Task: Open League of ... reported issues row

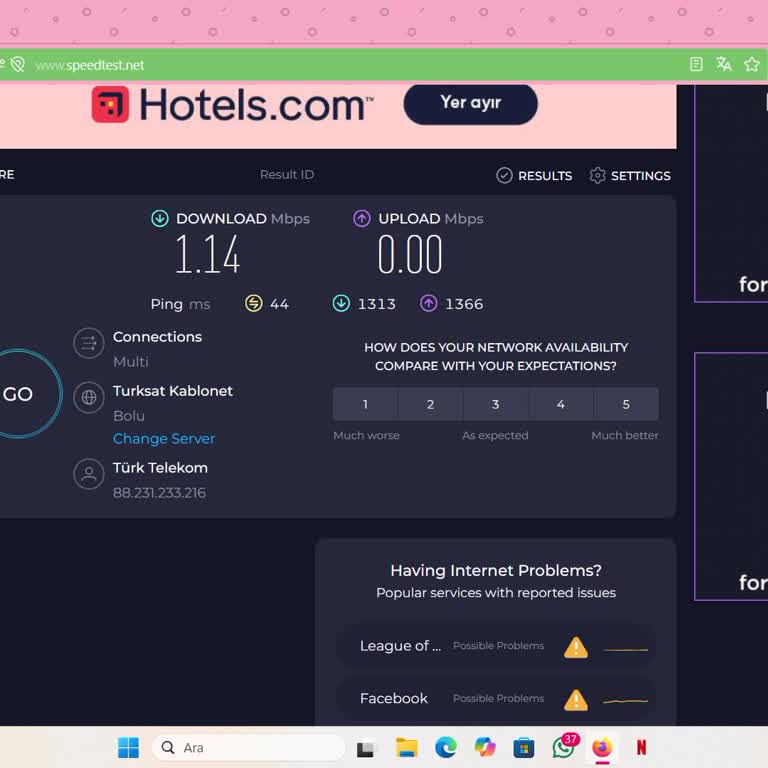Action: 496,646
